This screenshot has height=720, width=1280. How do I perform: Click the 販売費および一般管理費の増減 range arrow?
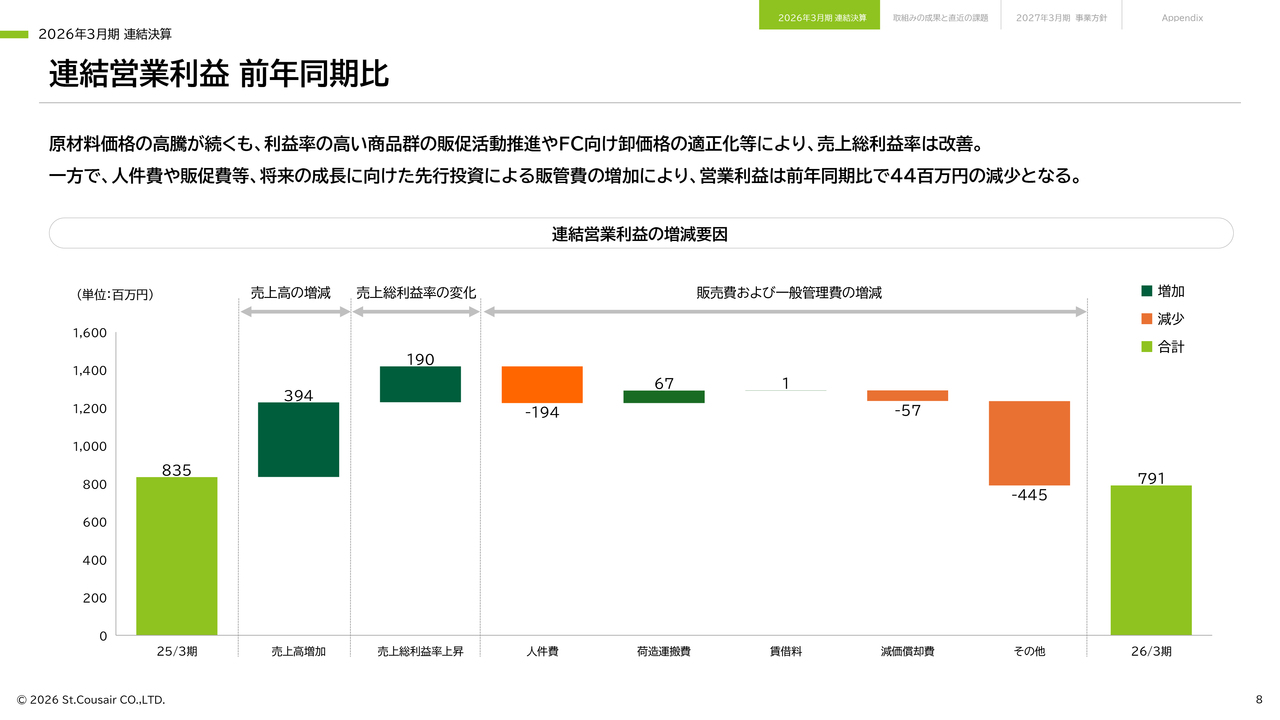[x=785, y=312]
